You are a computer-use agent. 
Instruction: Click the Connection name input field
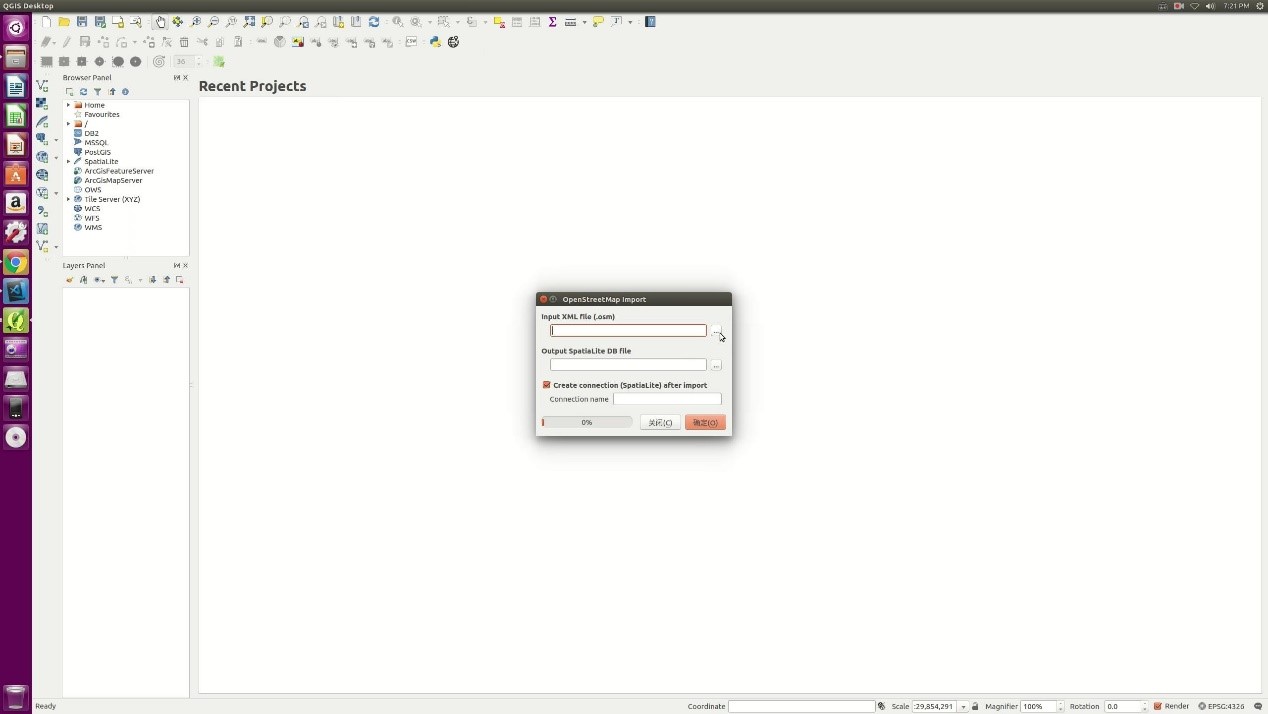[x=666, y=399]
